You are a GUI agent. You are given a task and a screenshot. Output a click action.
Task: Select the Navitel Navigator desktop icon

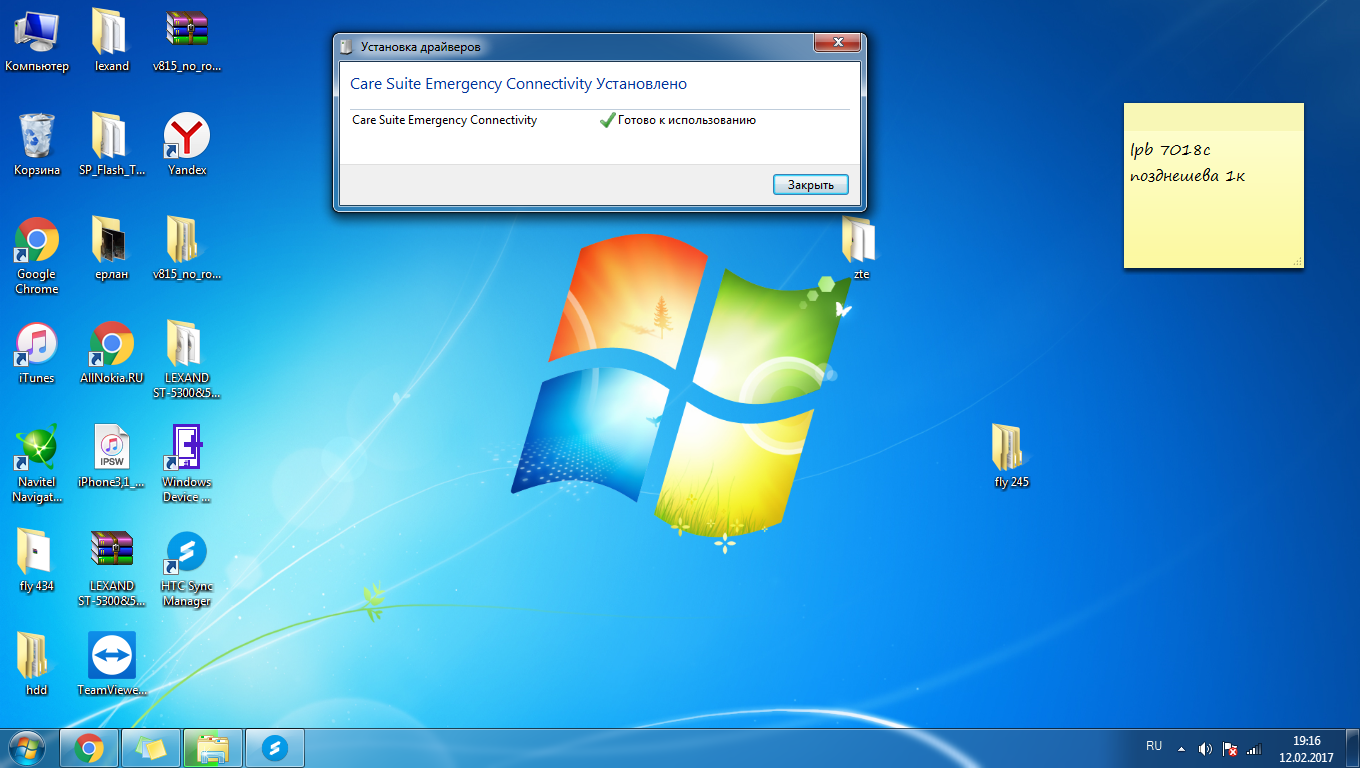(x=37, y=449)
